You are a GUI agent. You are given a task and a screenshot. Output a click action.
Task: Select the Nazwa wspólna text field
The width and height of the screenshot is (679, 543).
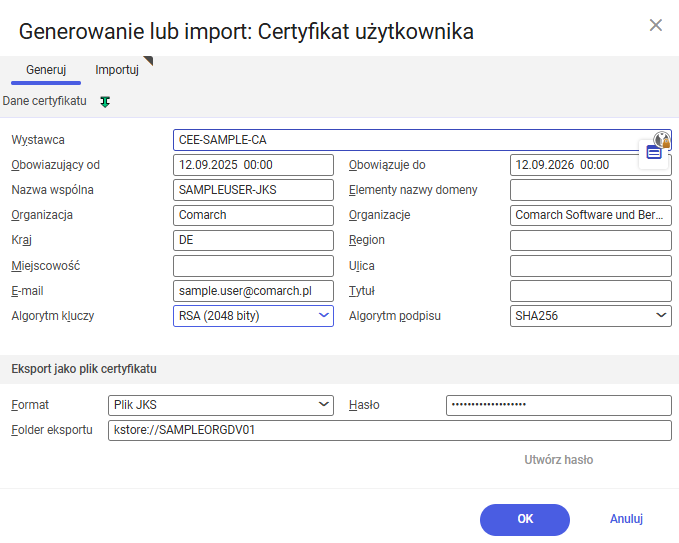[252, 190]
